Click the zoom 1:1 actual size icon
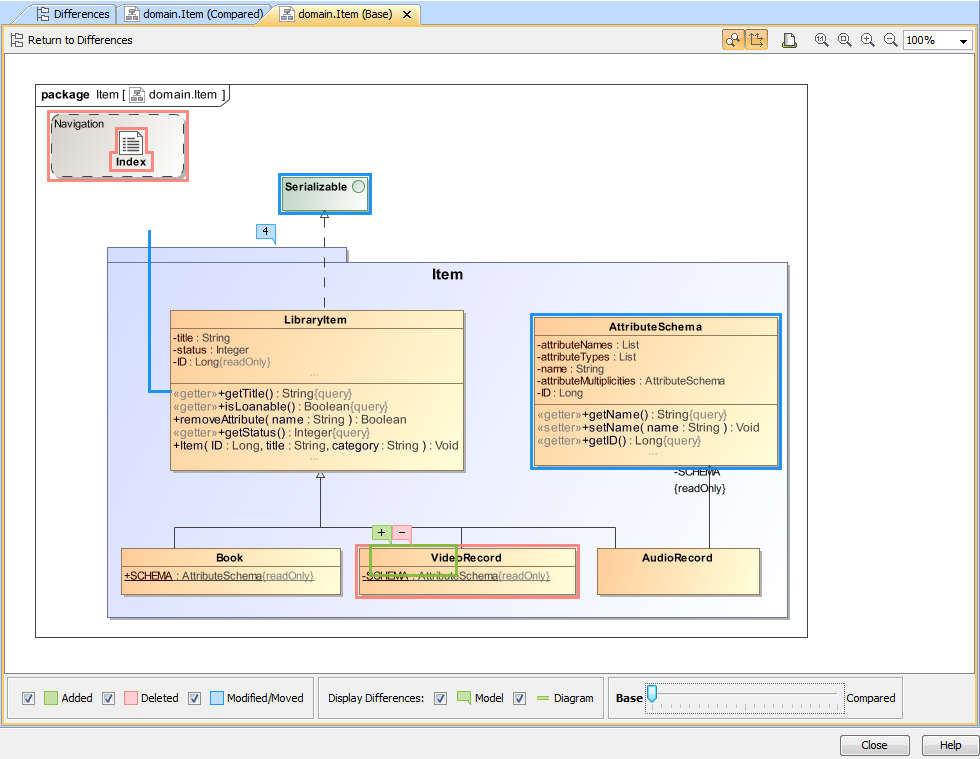Image resolution: width=980 pixels, height=759 pixels. pyautogui.click(x=821, y=39)
